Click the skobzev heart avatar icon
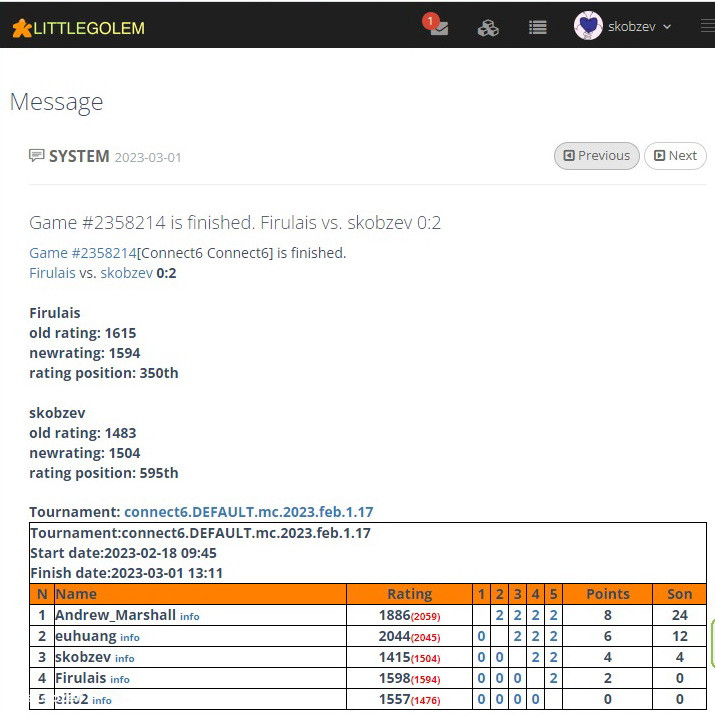This screenshot has width=715, height=718. 588,26
